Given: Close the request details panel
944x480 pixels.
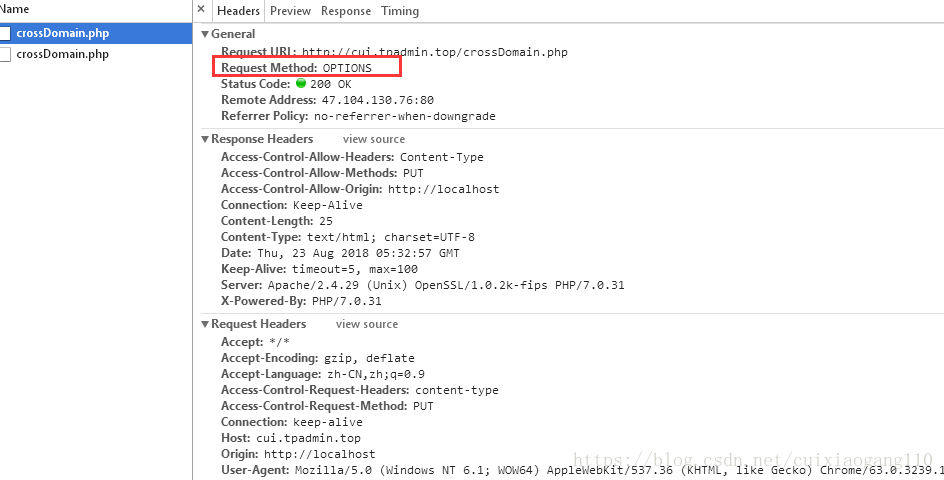Looking at the screenshot, I should click(201, 10).
